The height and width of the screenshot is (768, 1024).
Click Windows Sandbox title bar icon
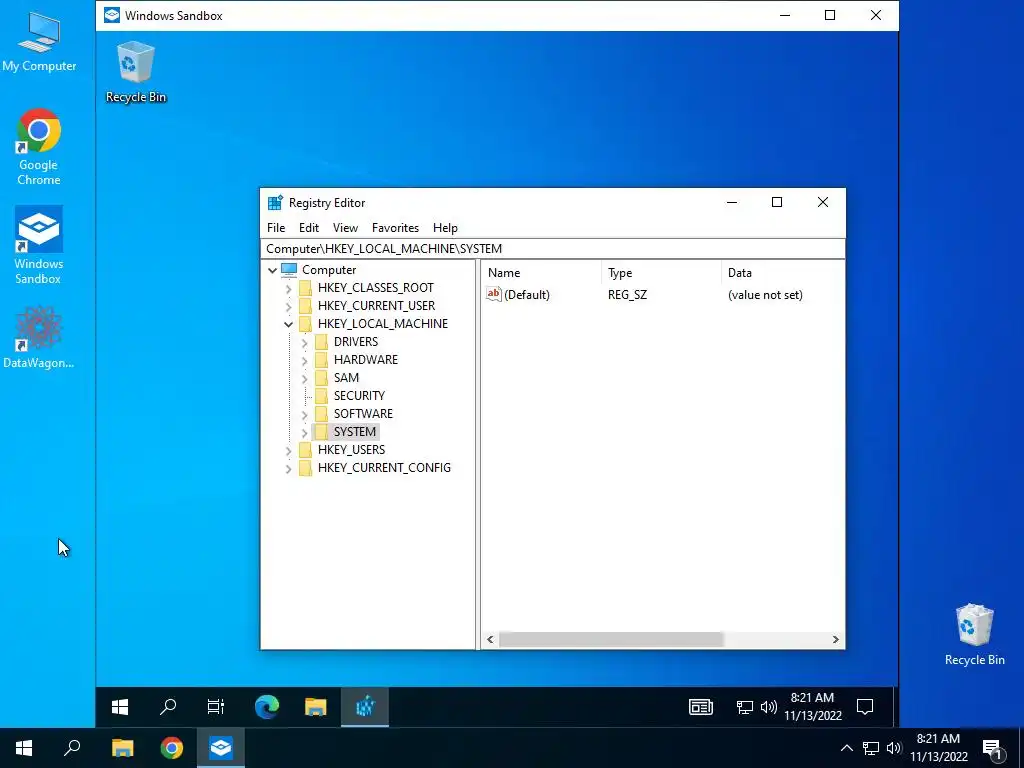[x=112, y=15]
